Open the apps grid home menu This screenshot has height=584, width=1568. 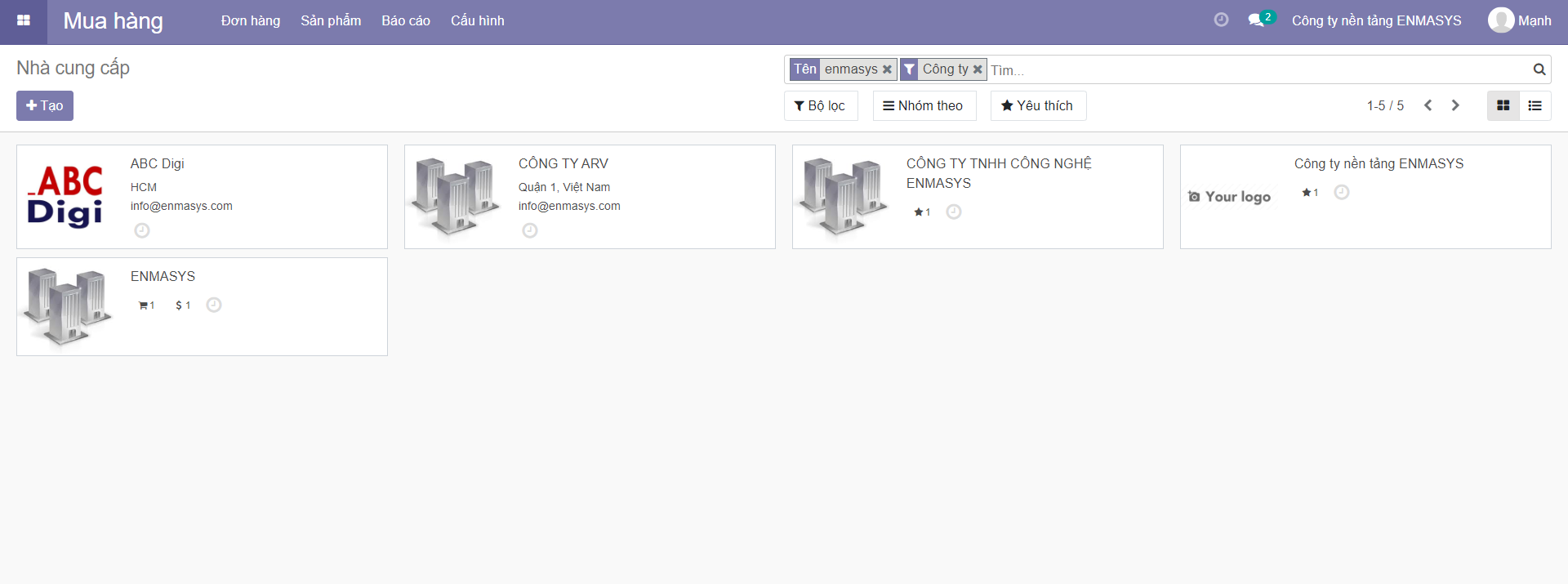coord(24,21)
